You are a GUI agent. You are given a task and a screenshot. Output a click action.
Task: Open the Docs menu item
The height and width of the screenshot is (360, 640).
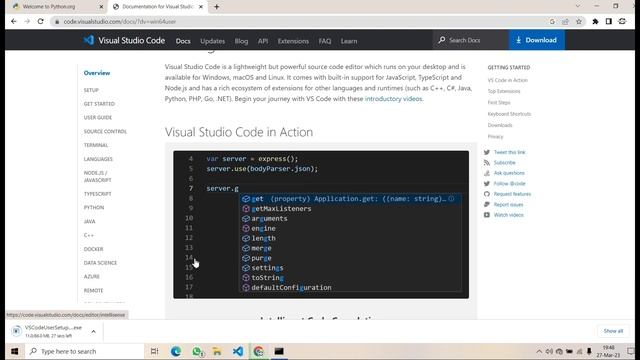click(183, 41)
